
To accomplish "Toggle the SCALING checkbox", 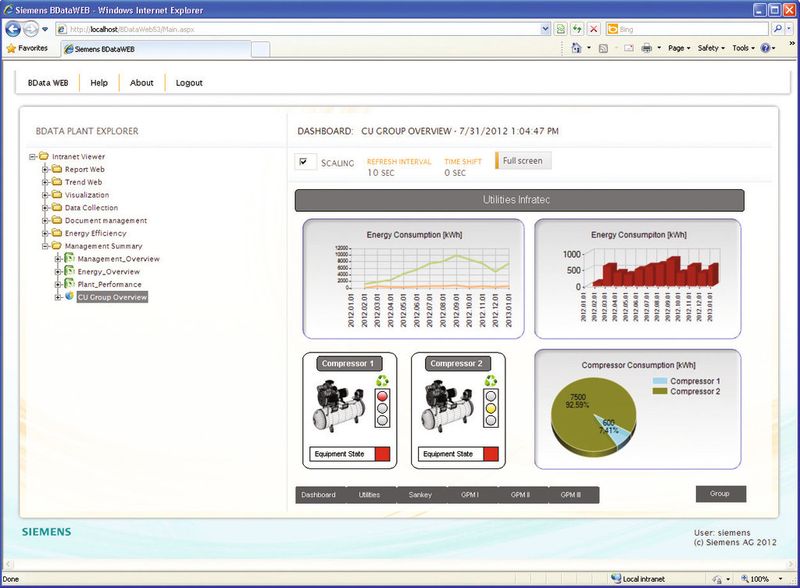I will (x=304, y=162).
